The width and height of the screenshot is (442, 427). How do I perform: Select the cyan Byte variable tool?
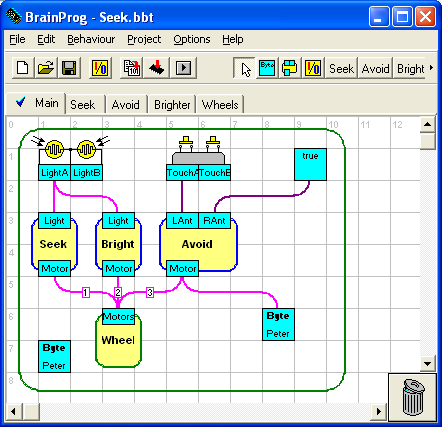[267, 68]
